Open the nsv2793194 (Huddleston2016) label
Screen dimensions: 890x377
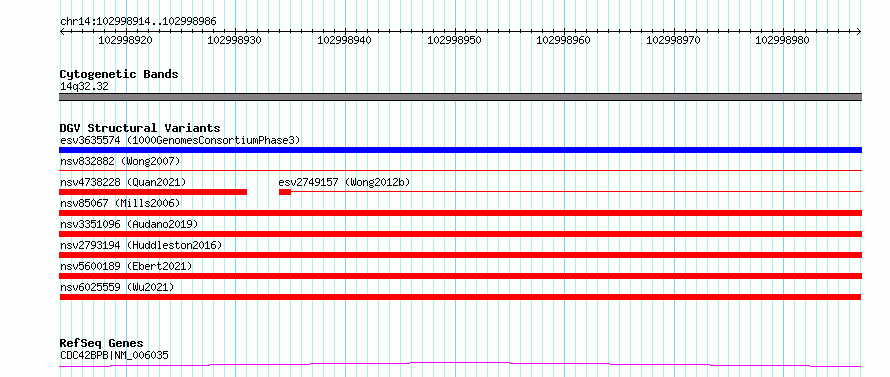pyautogui.click(x=141, y=245)
